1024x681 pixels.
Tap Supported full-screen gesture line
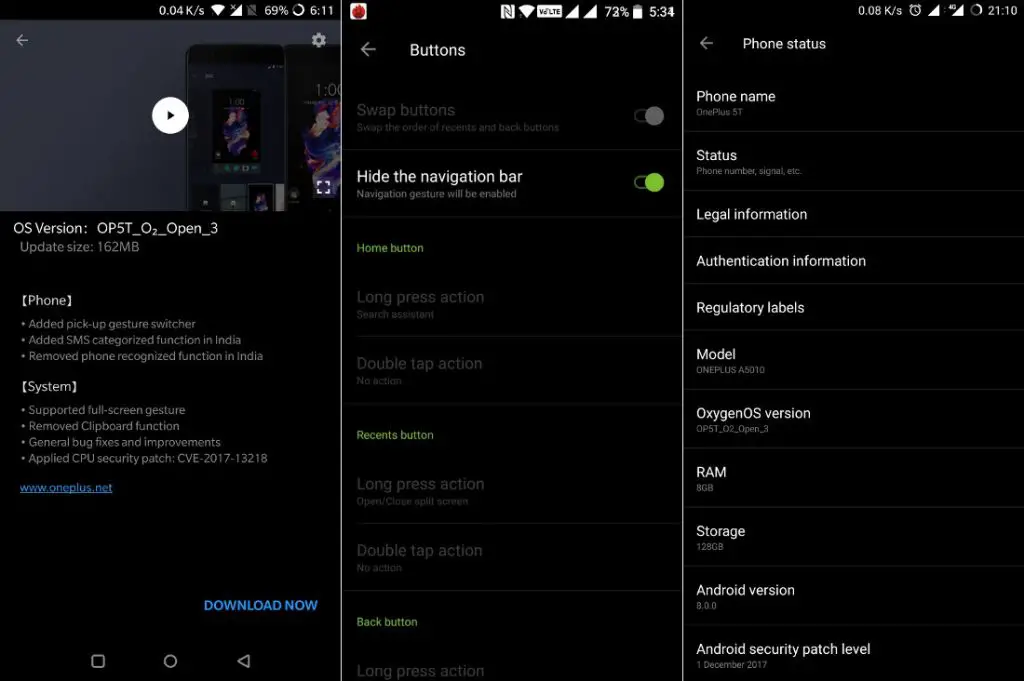click(103, 409)
